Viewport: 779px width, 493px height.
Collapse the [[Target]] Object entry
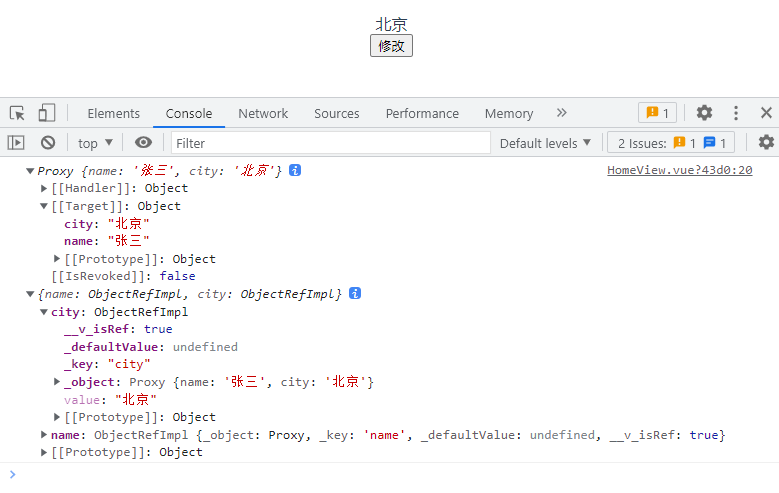point(44,206)
